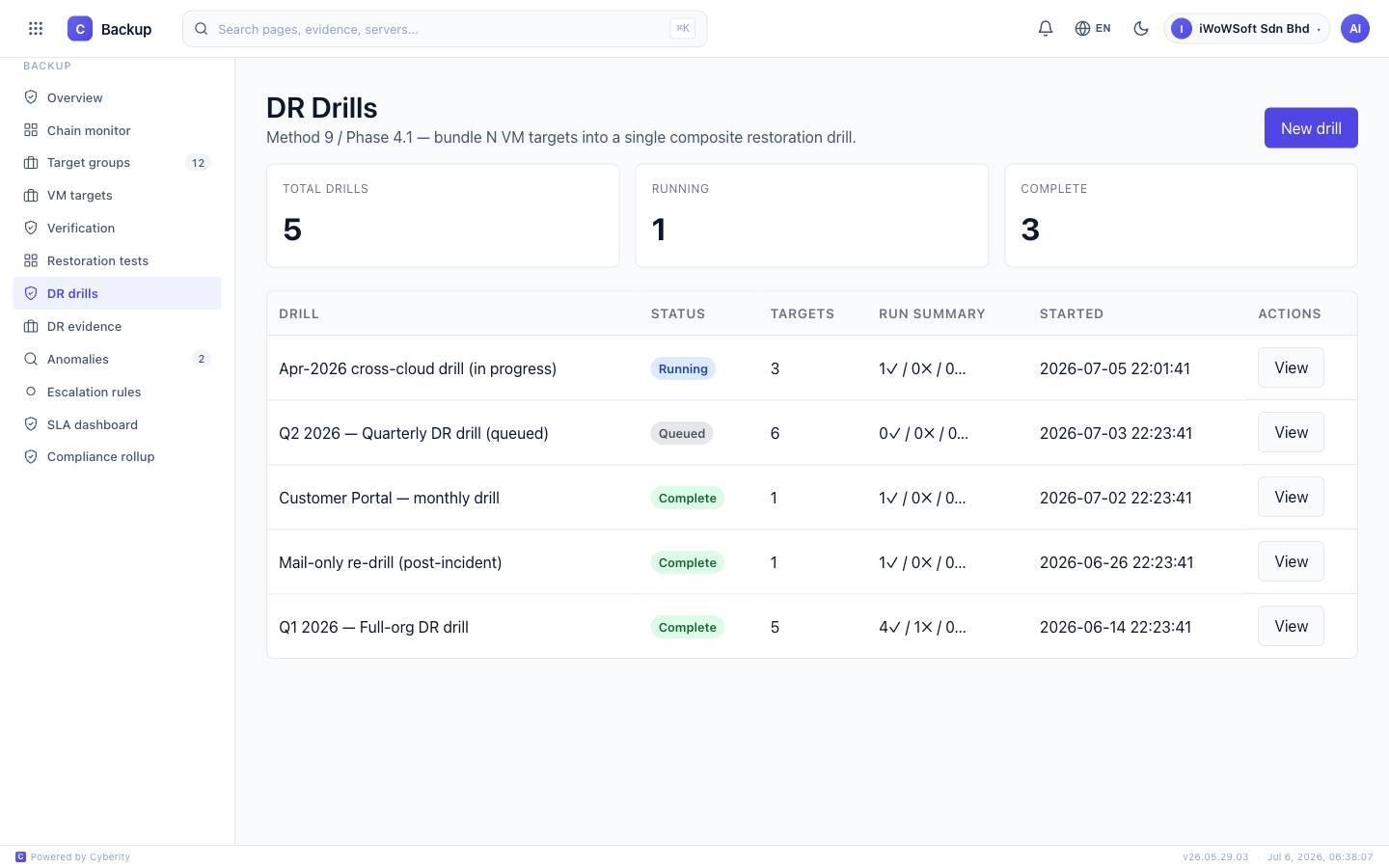This screenshot has width=1389, height=868.
Task: Click the Target groups icon
Action: tap(31, 163)
